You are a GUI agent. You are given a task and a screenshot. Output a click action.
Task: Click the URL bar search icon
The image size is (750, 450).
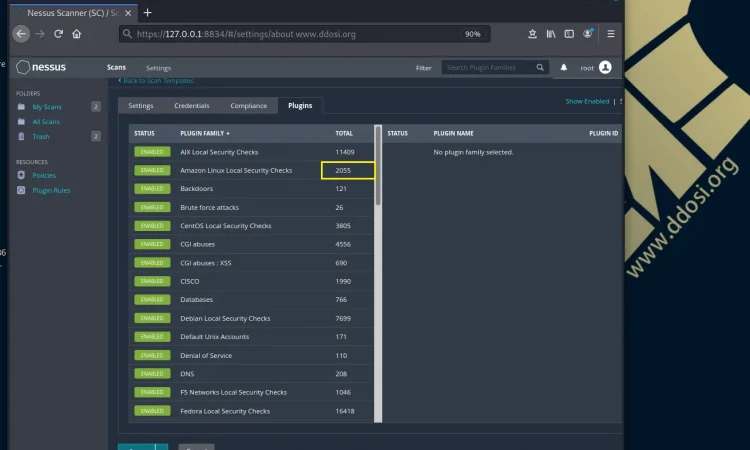pyautogui.click(x=127, y=34)
